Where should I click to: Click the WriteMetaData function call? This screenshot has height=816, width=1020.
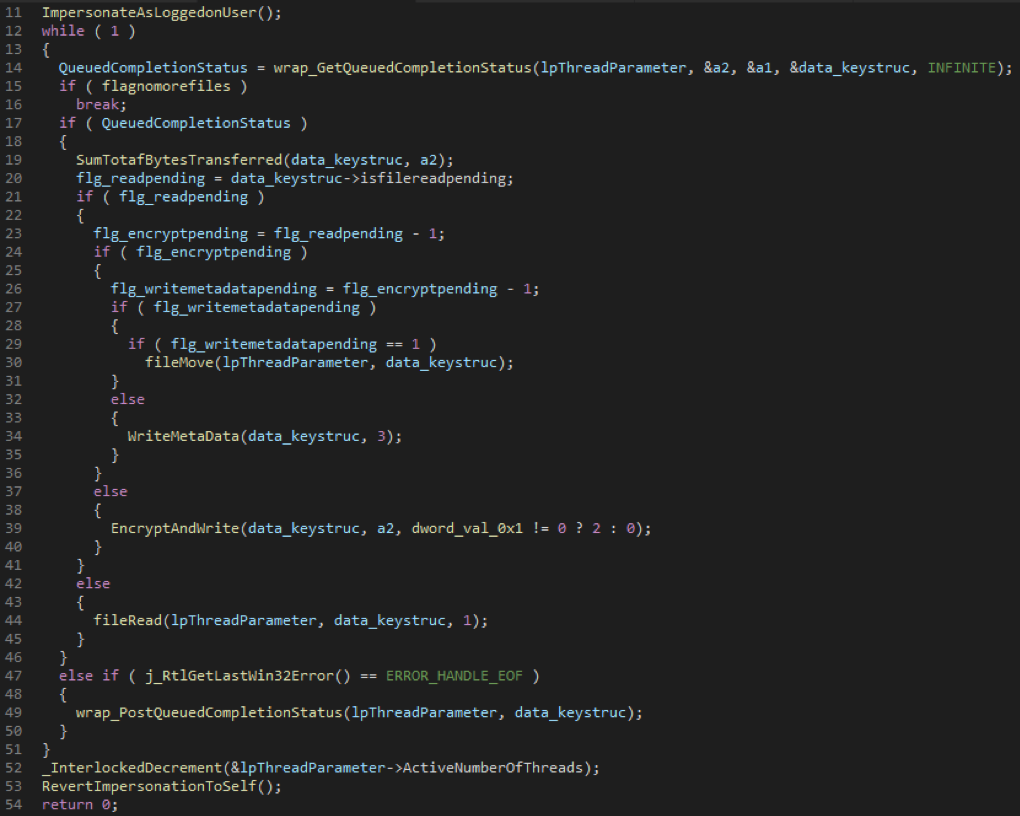[183, 436]
